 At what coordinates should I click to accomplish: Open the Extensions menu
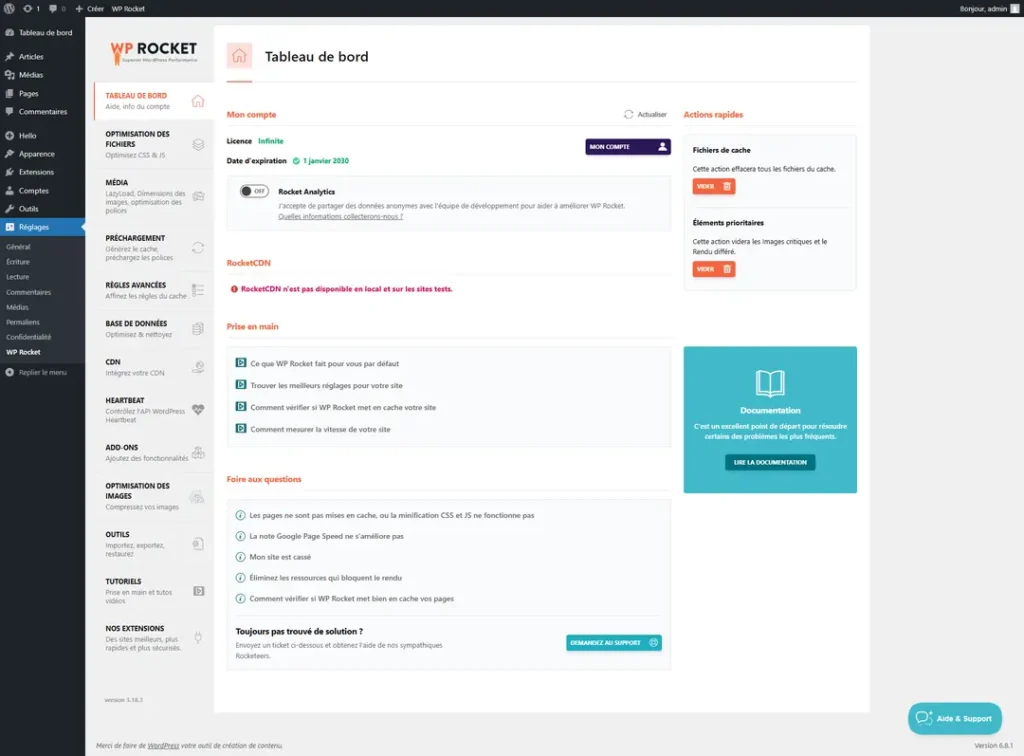click(x=42, y=172)
